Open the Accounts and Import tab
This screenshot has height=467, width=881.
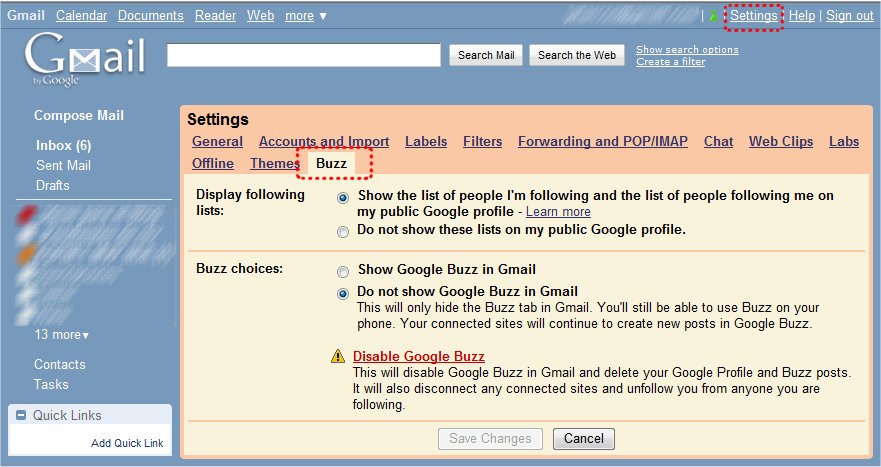coord(324,142)
